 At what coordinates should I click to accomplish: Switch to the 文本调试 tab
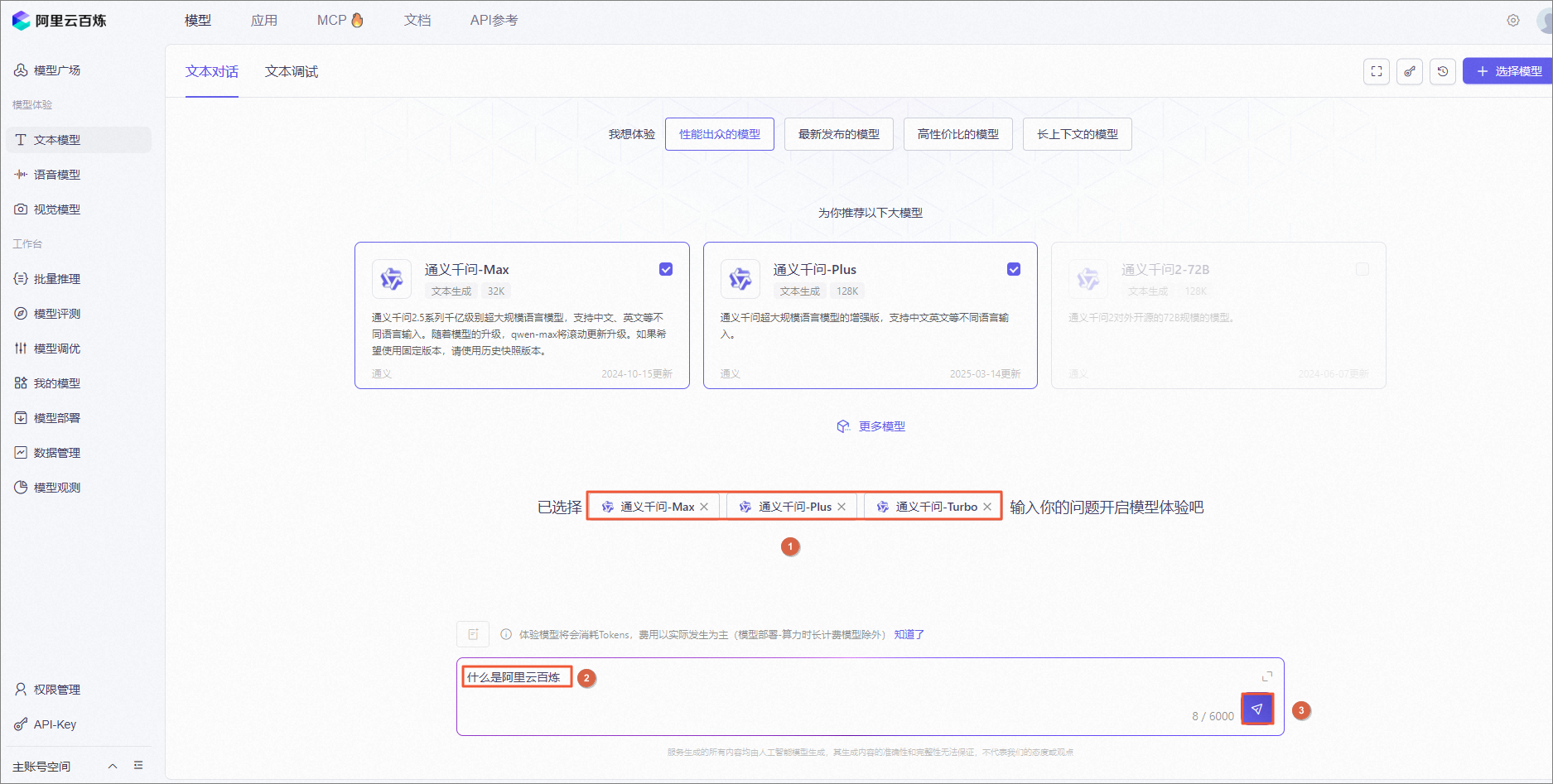coord(292,72)
